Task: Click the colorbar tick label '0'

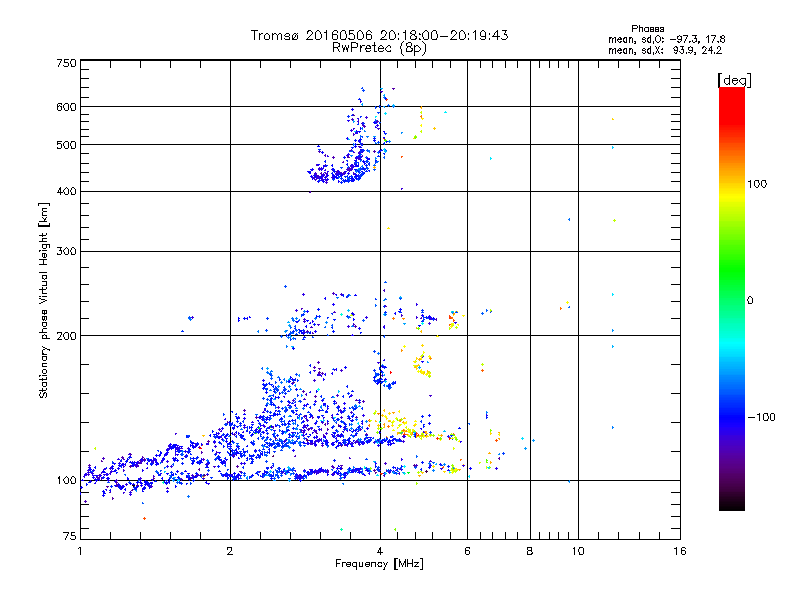Action: coord(750,301)
